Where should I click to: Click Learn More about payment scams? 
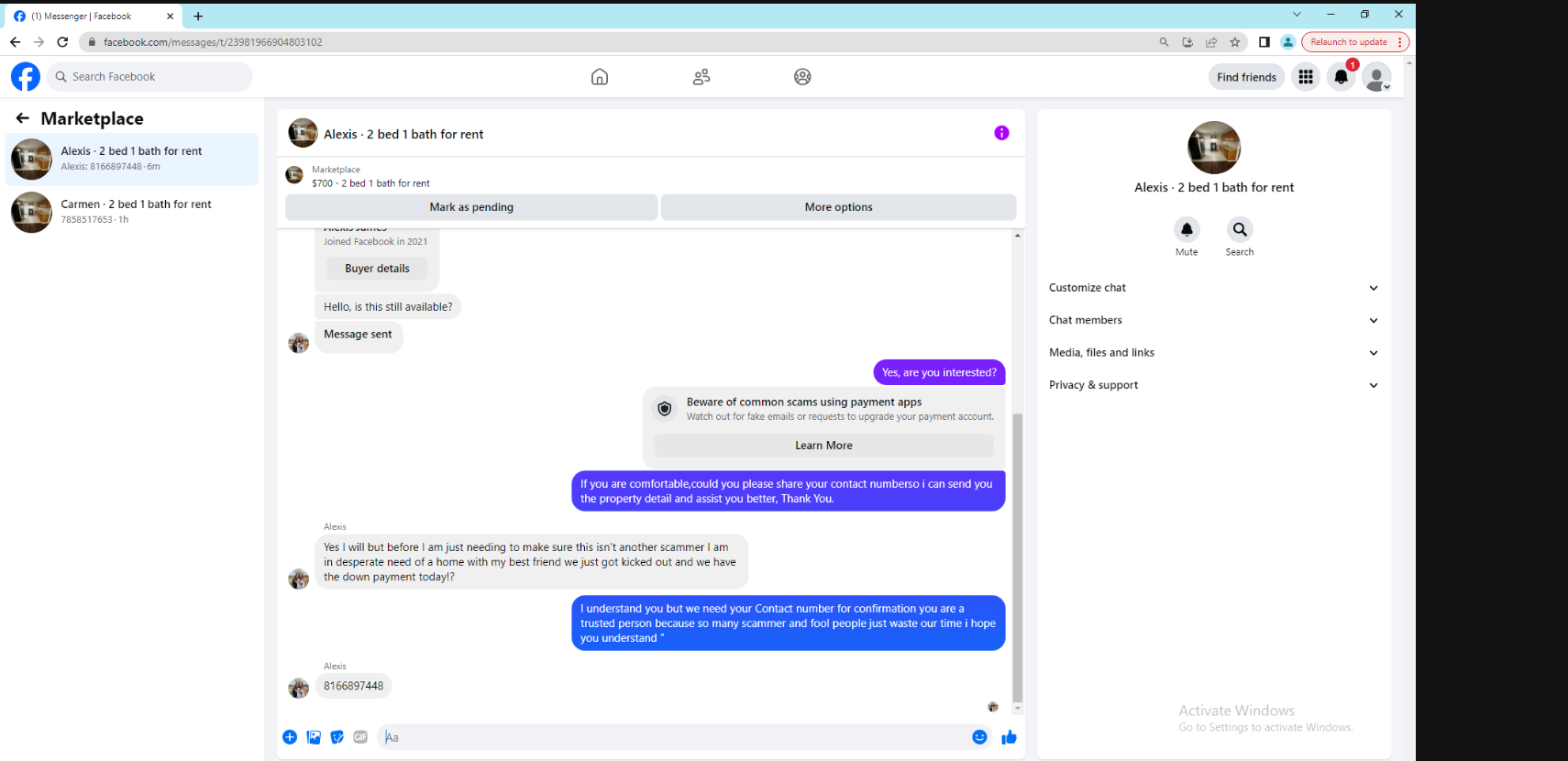click(823, 446)
